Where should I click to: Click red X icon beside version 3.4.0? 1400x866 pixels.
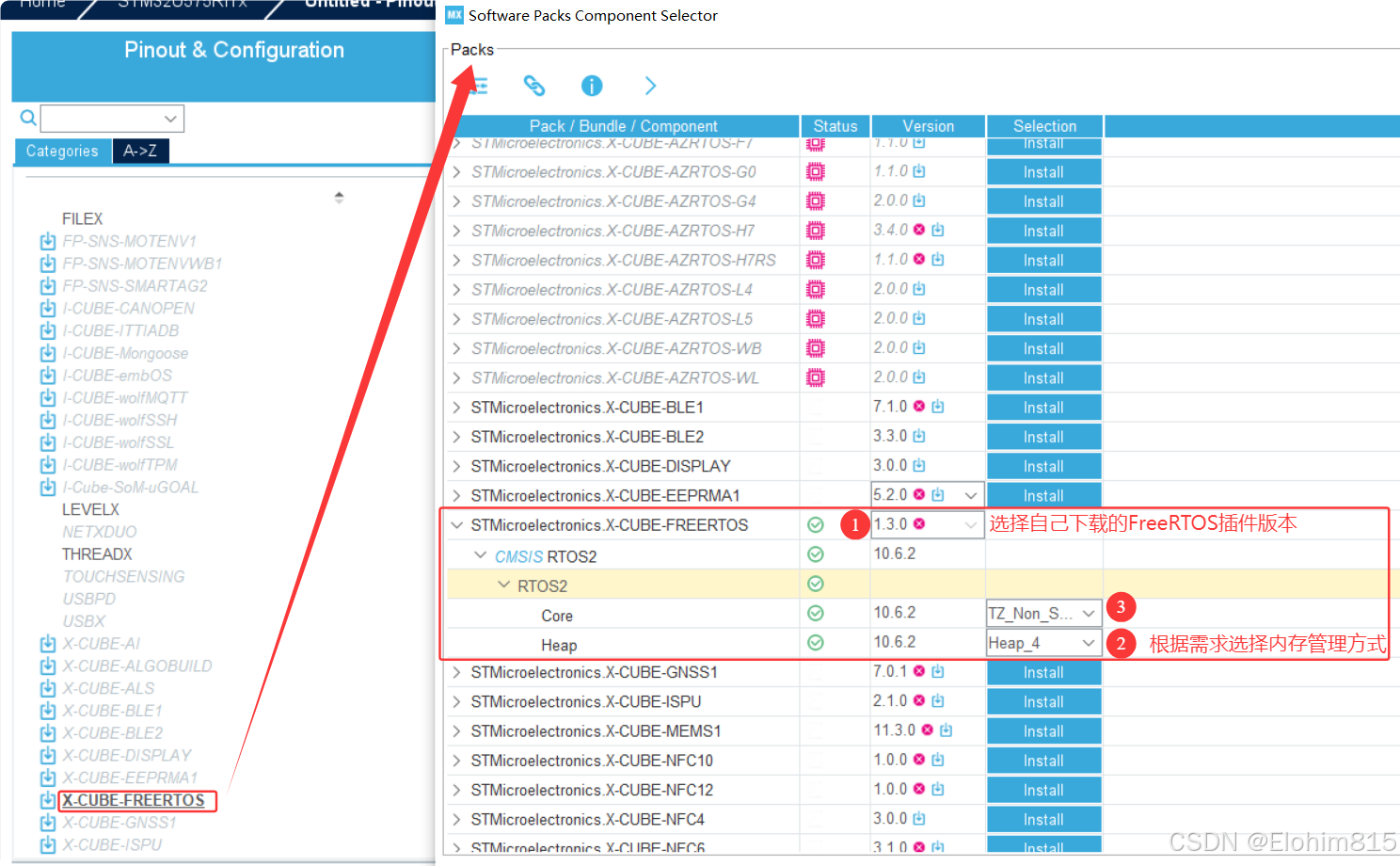(919, 230)
